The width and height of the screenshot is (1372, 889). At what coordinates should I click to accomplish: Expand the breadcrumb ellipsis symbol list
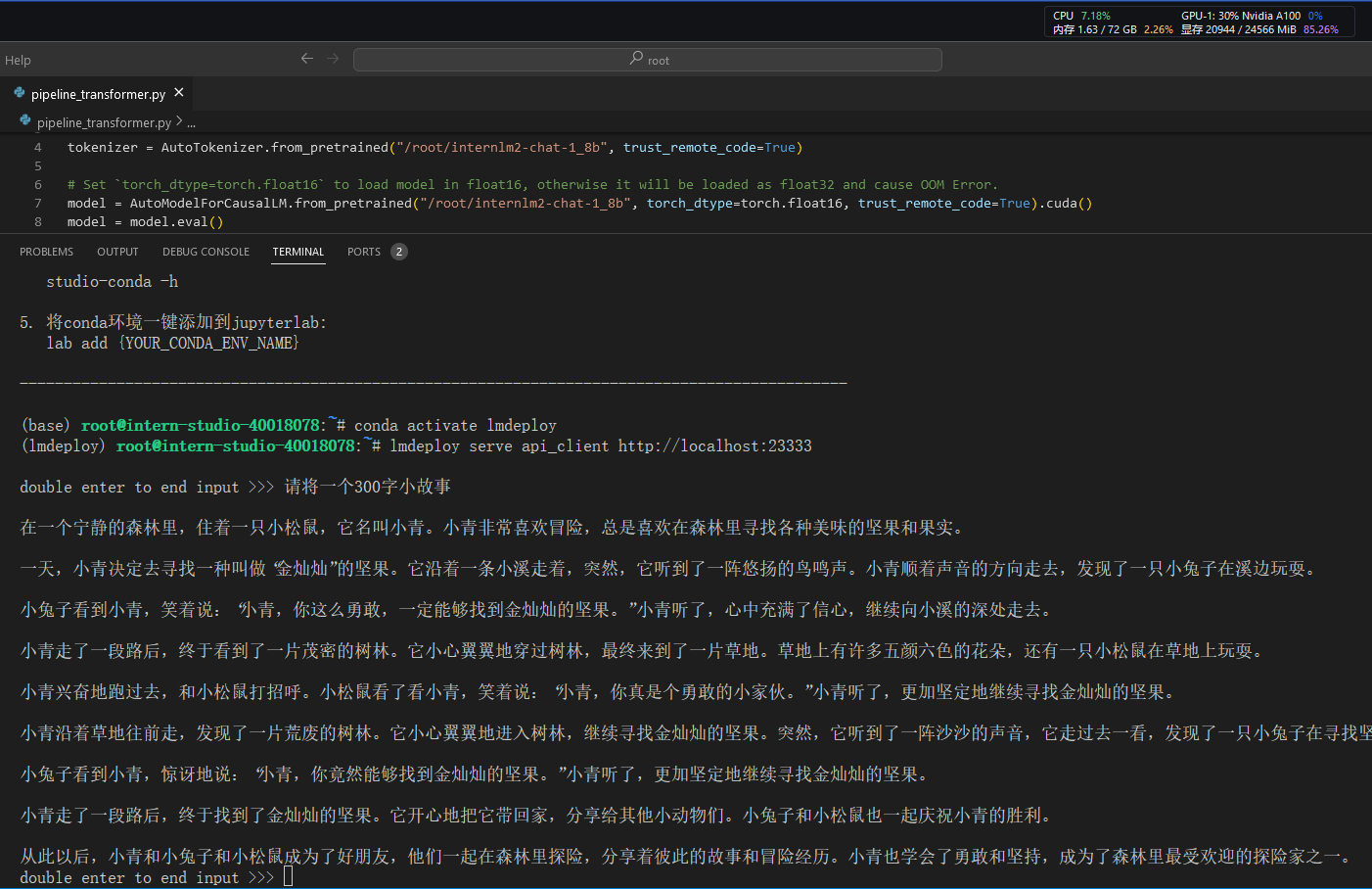point(192,122)
